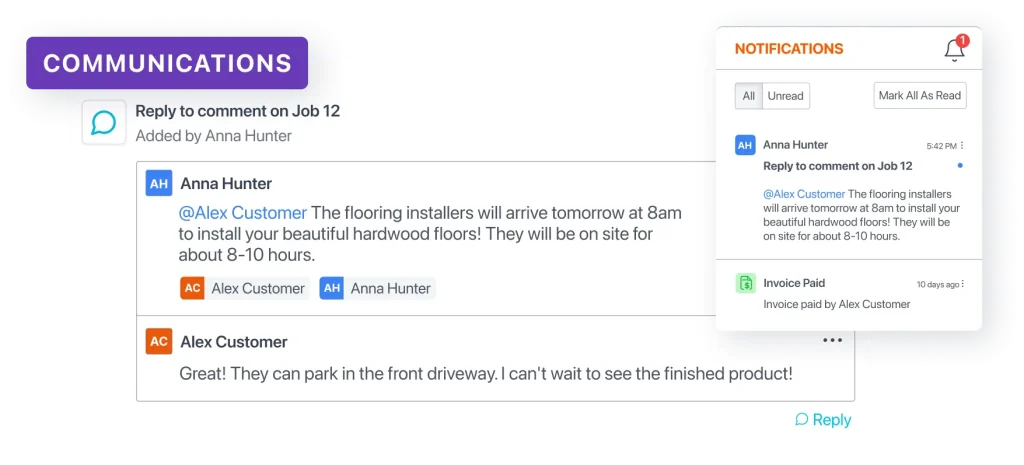The height and width of the screenshot is (465, 1024).
Task: Open the Reply to comment on Job 12 notification
Action: 837,166
